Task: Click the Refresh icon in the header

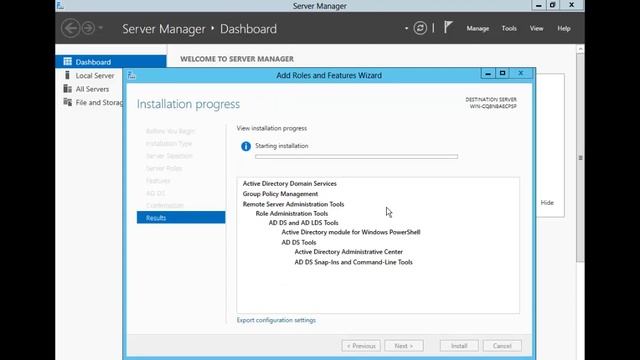Action: point(420,28)
